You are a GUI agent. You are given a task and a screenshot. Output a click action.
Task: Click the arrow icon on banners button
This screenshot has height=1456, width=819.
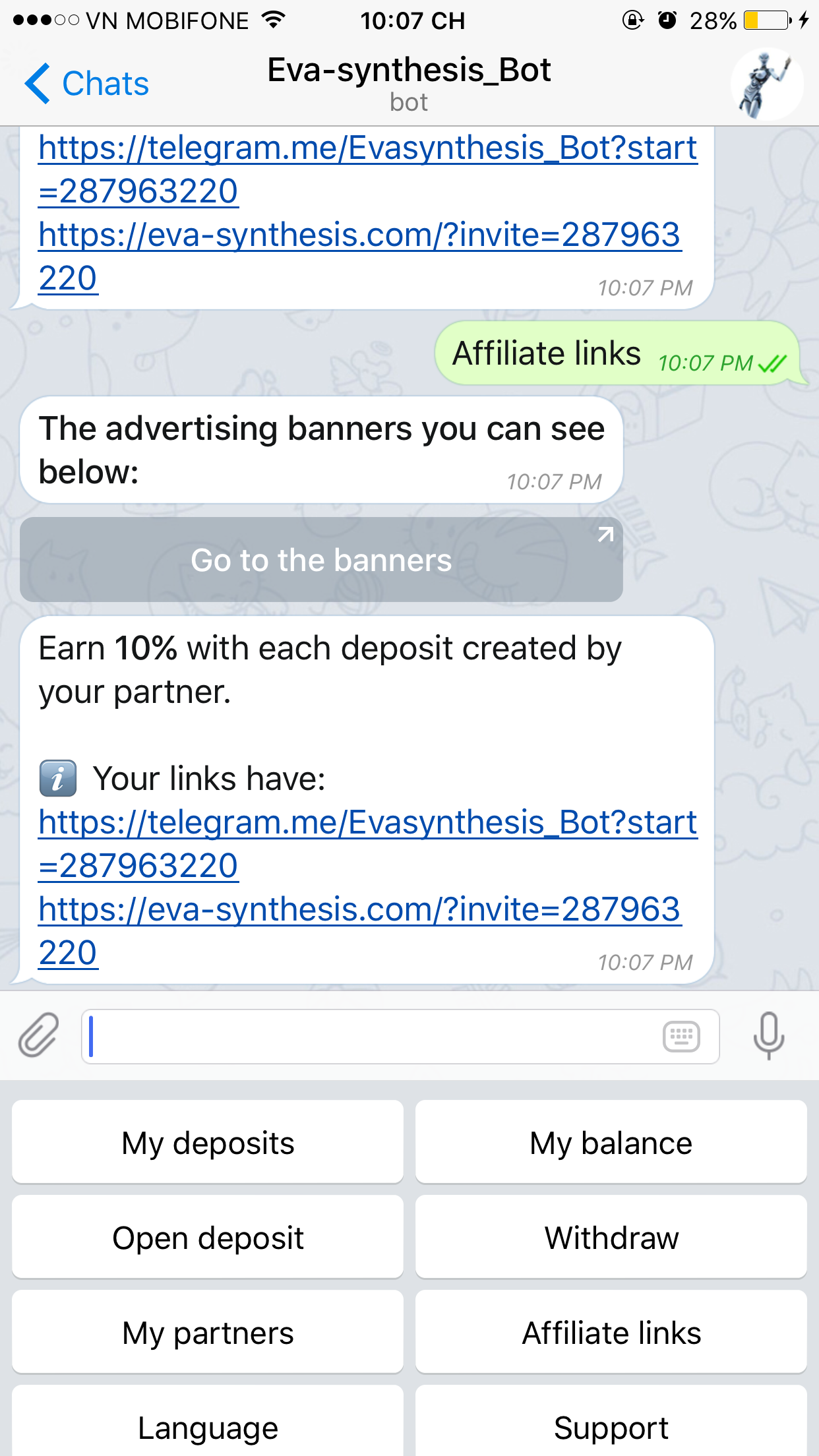(605, 535)
